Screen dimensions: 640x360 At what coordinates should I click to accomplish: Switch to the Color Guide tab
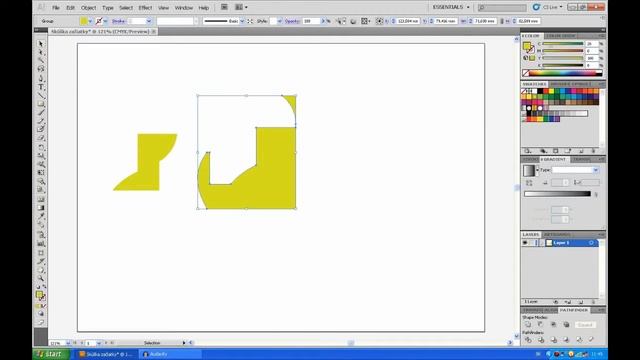pos(561,36)
